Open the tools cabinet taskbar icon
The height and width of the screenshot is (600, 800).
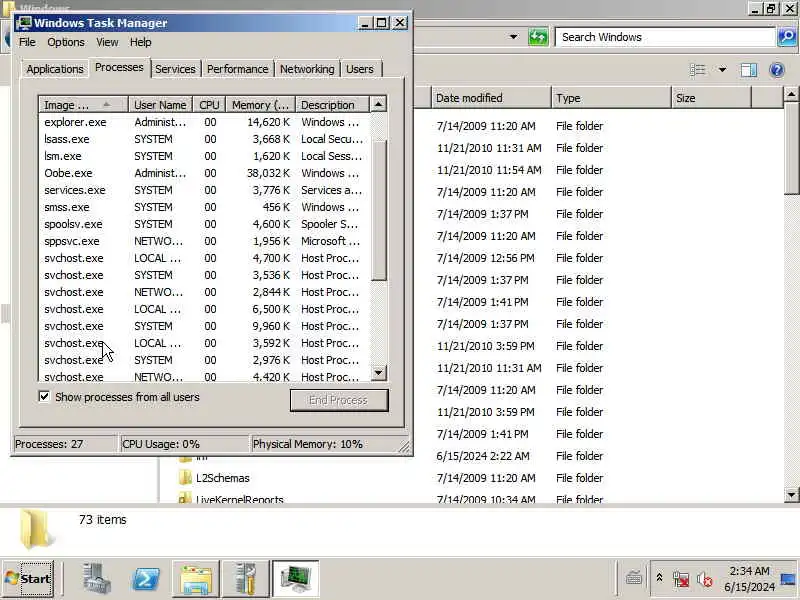coord(245,579)
